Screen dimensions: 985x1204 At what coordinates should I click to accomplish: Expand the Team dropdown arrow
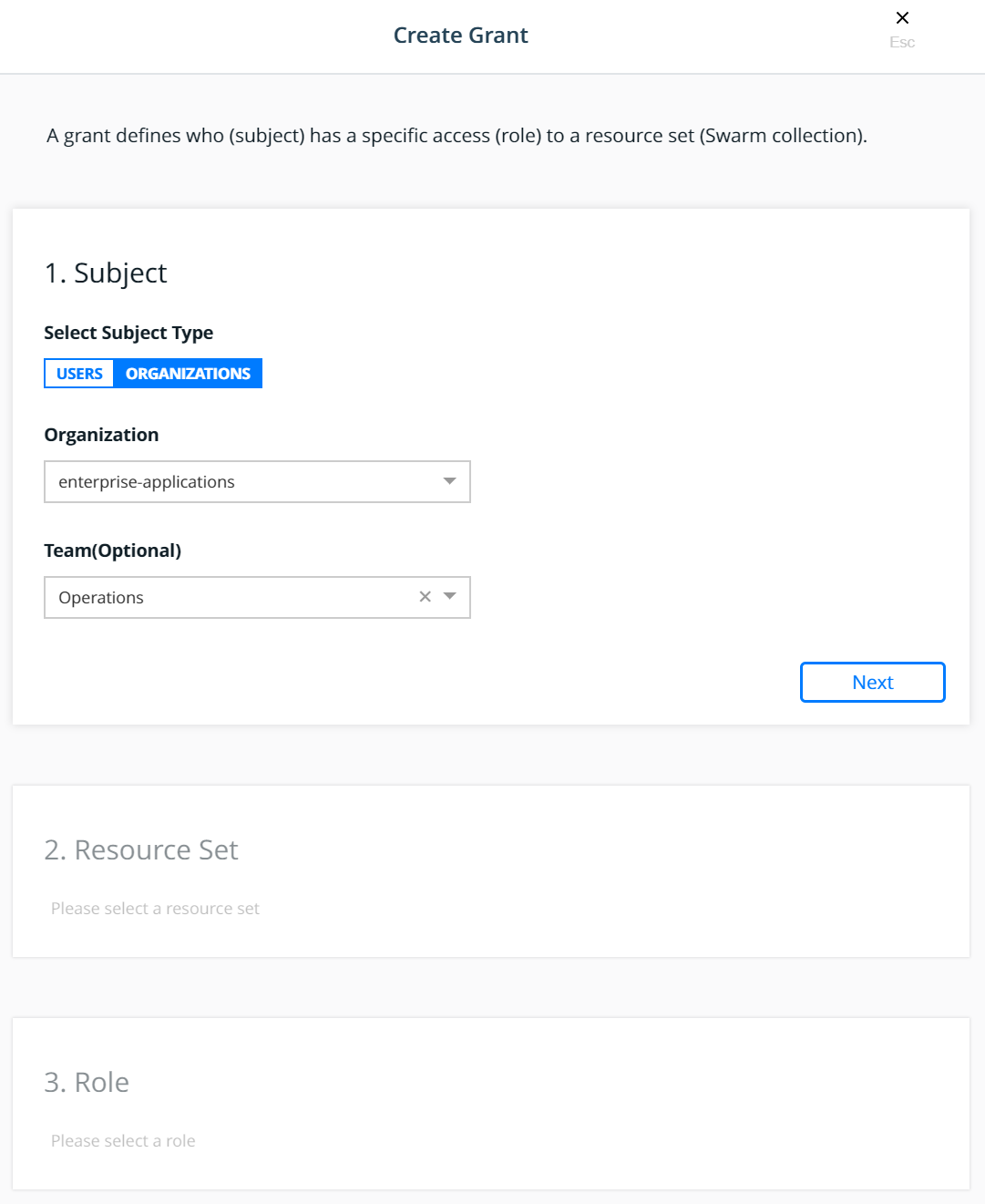tap(449, 597)
